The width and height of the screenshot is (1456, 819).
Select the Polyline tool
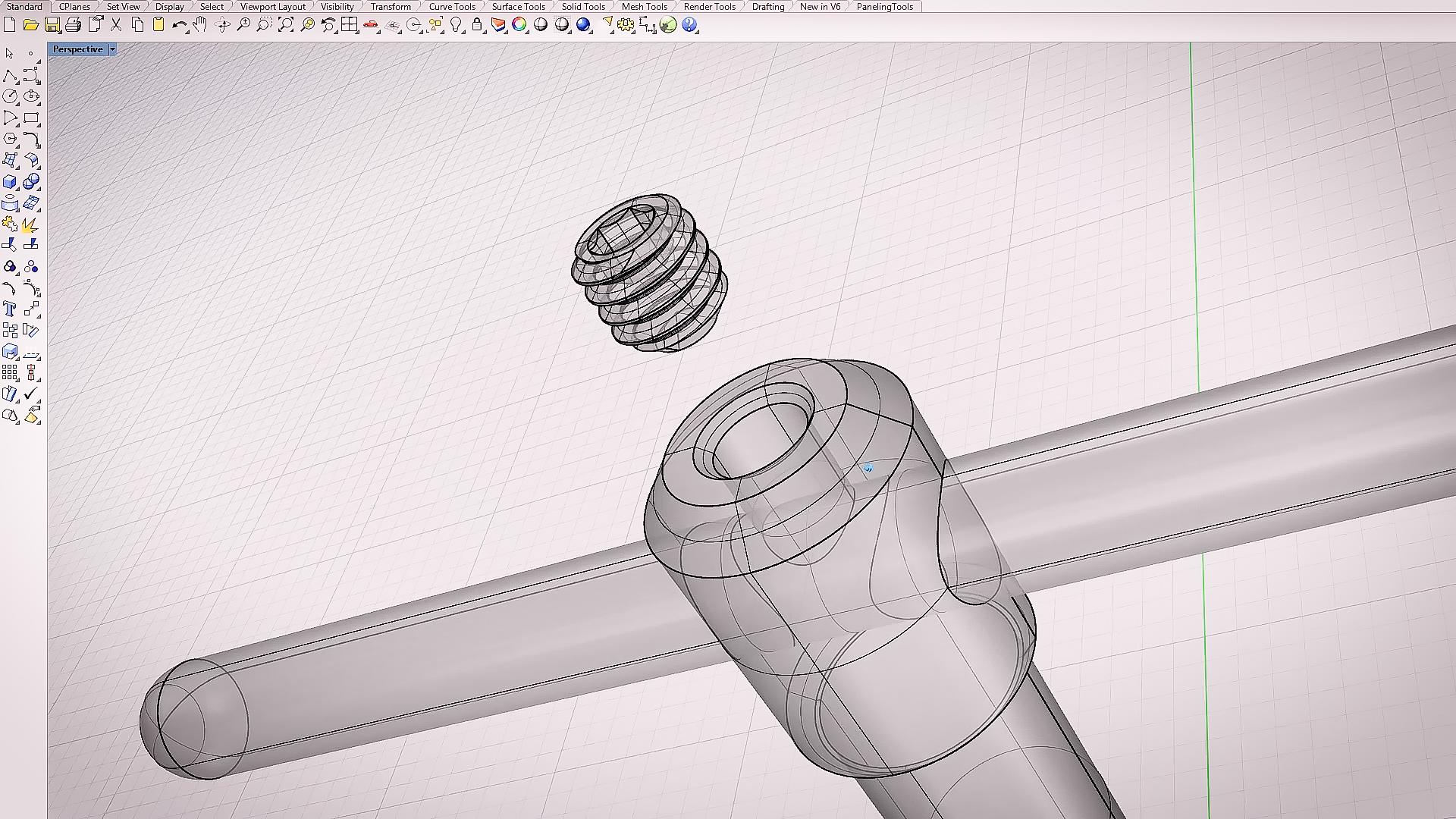pos(10,76)
